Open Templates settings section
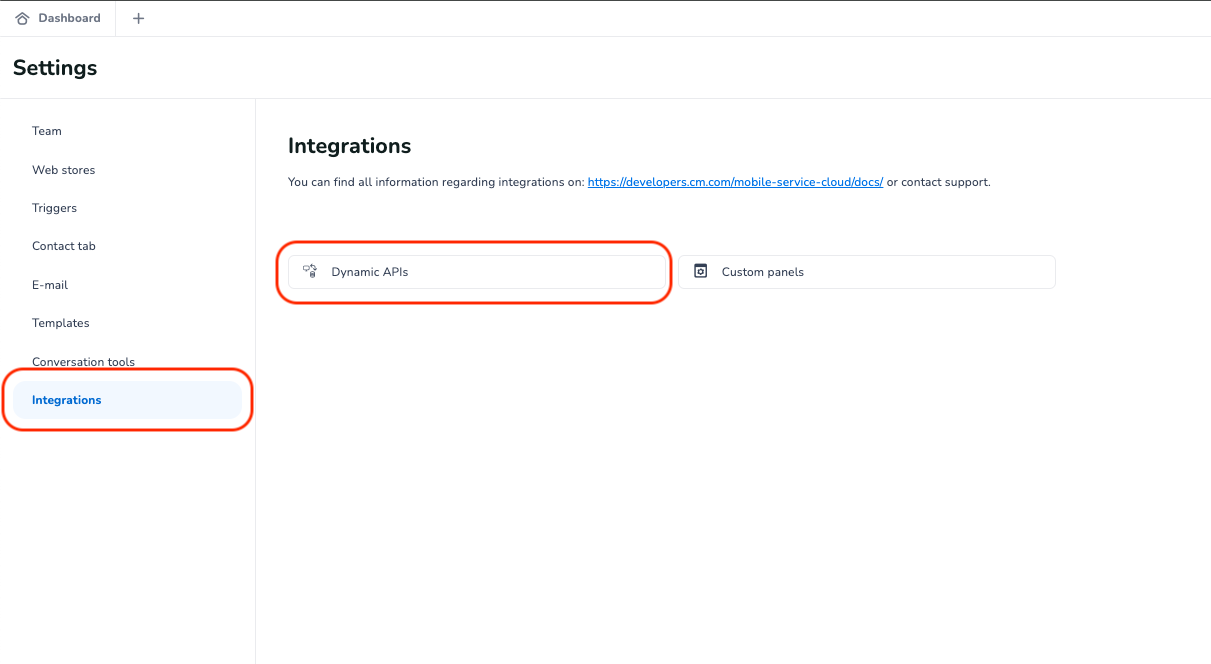1211x664 pixels. pyautogui.click(x=61, y=323)
